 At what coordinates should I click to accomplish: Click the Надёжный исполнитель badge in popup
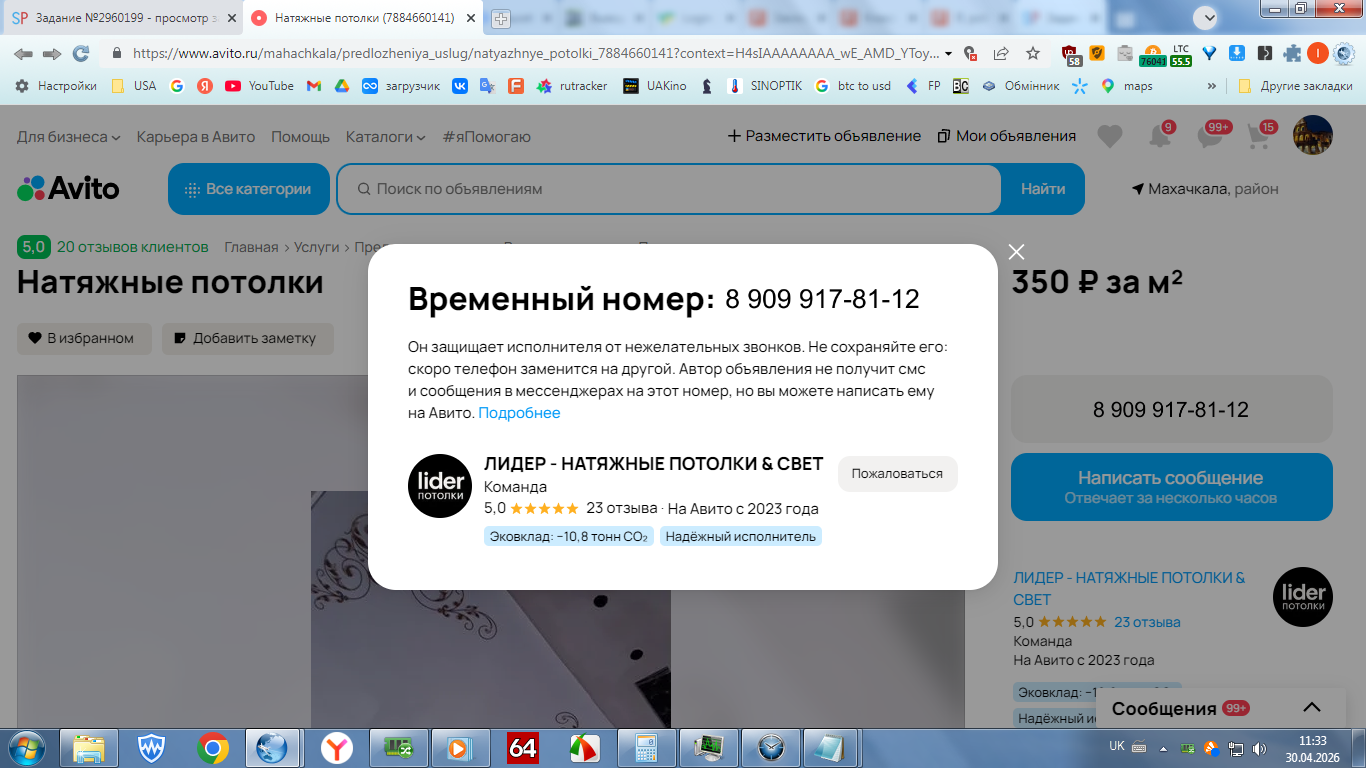(x=741, y=537)
